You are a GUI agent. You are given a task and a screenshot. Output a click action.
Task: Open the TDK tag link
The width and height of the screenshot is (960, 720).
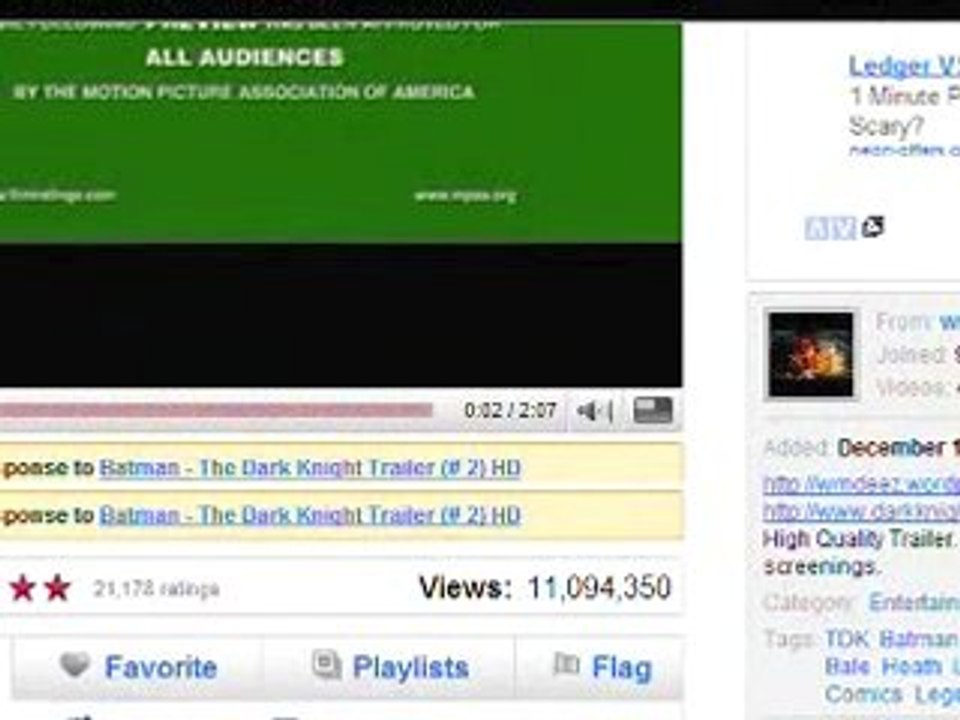click(847, 639)
